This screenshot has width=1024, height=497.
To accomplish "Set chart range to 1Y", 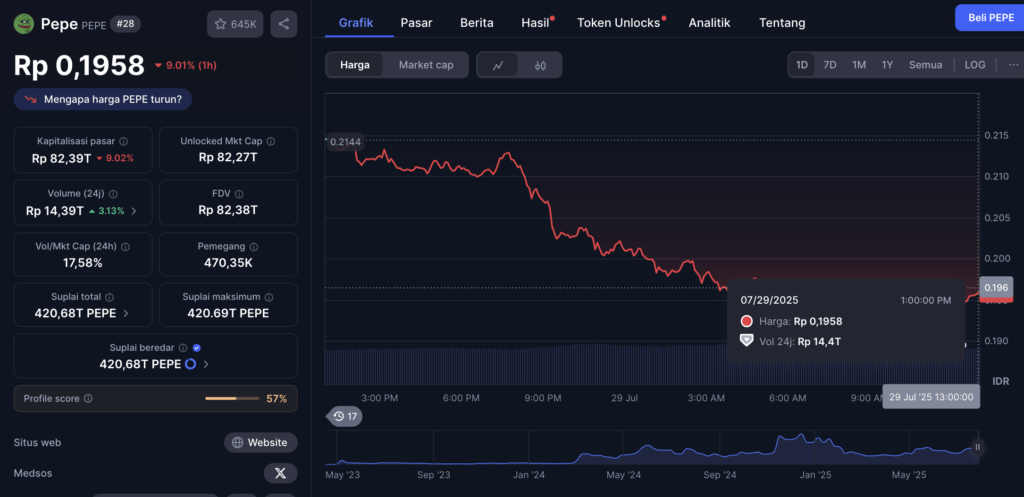I will pyautogui.click(x=887, y=65).
